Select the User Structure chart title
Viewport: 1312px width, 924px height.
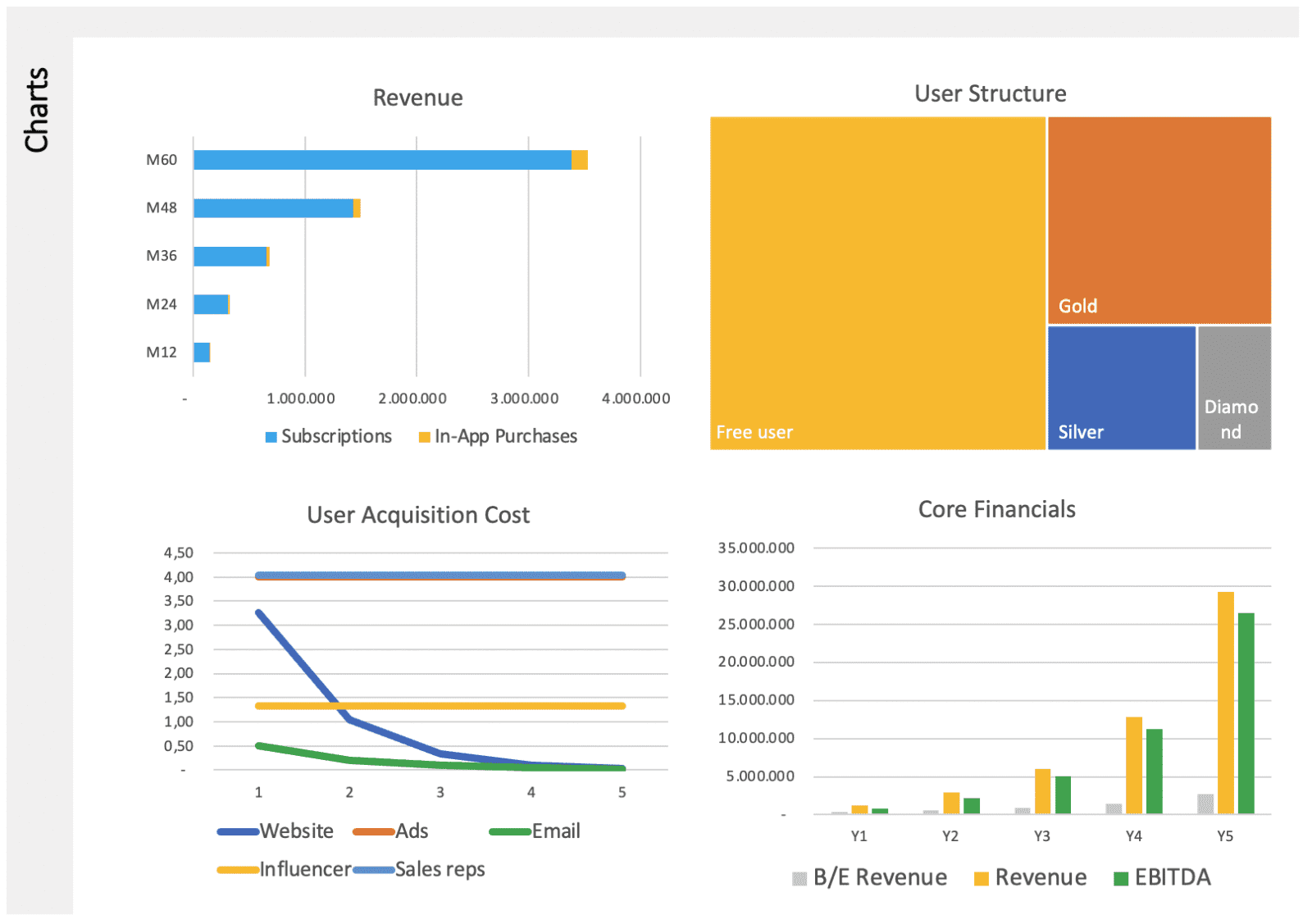click(990, 93)
